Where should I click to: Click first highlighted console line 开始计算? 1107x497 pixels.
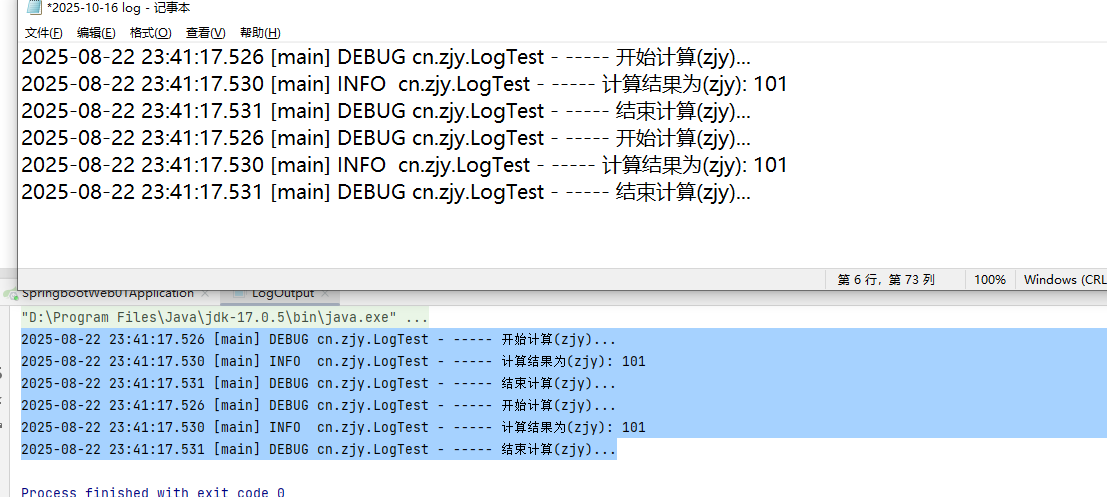(318, 340)
